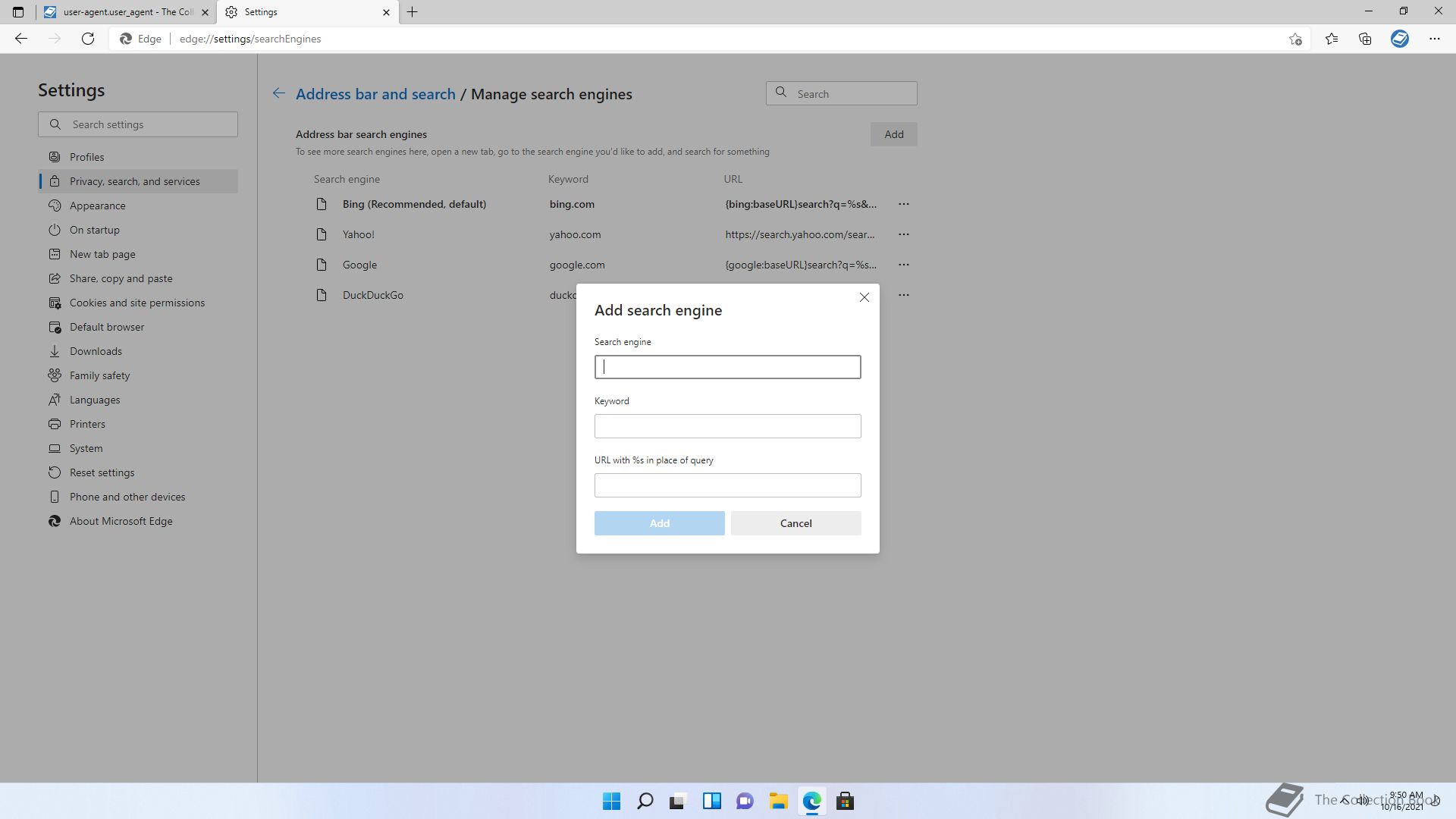Select the Bing (Recommended, default) entry
The image size is (1456, 819).
click(414, 204)
